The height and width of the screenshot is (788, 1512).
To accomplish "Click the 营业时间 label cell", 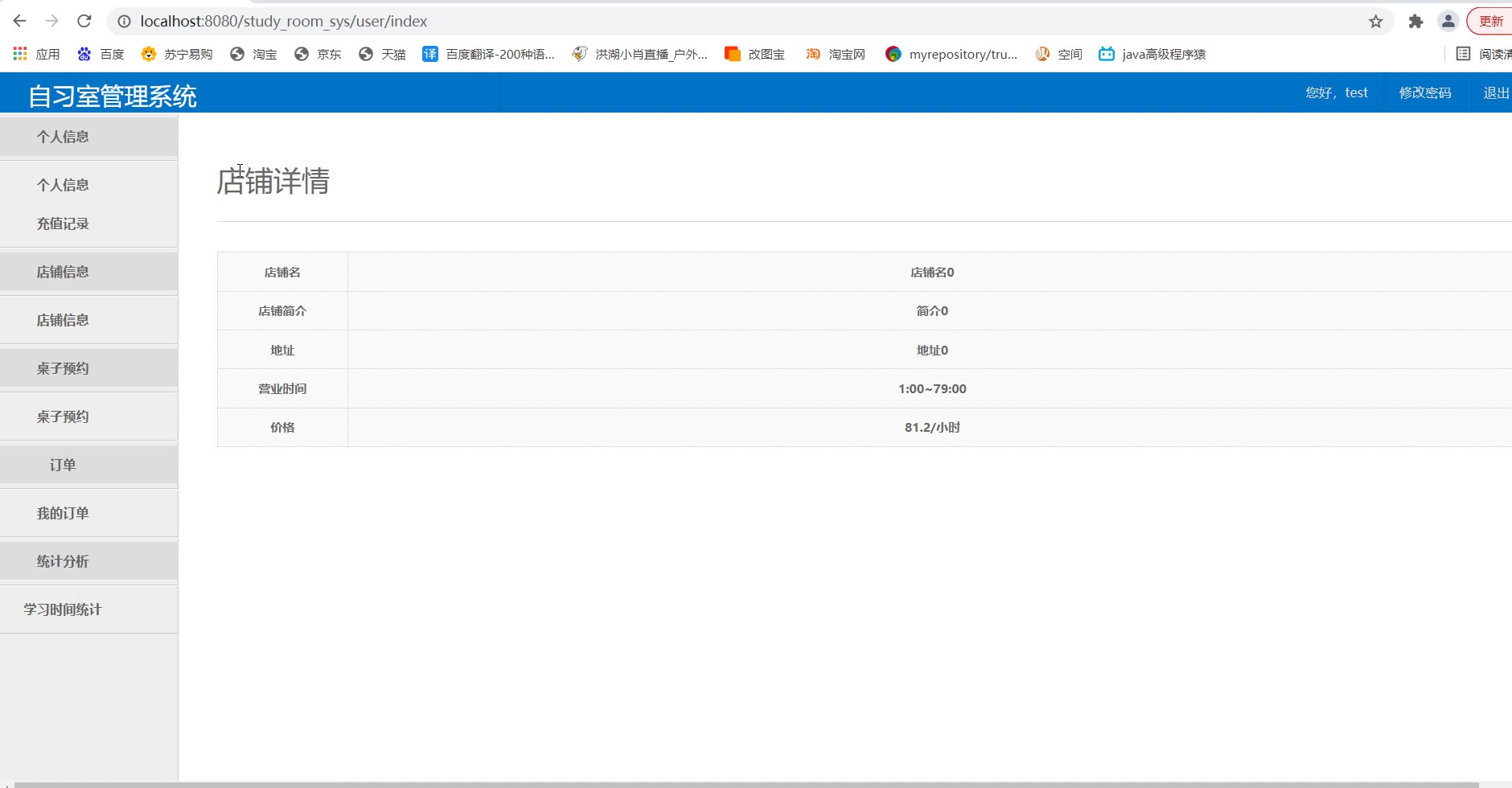I will pyautogui.click(x=282, y=388).
